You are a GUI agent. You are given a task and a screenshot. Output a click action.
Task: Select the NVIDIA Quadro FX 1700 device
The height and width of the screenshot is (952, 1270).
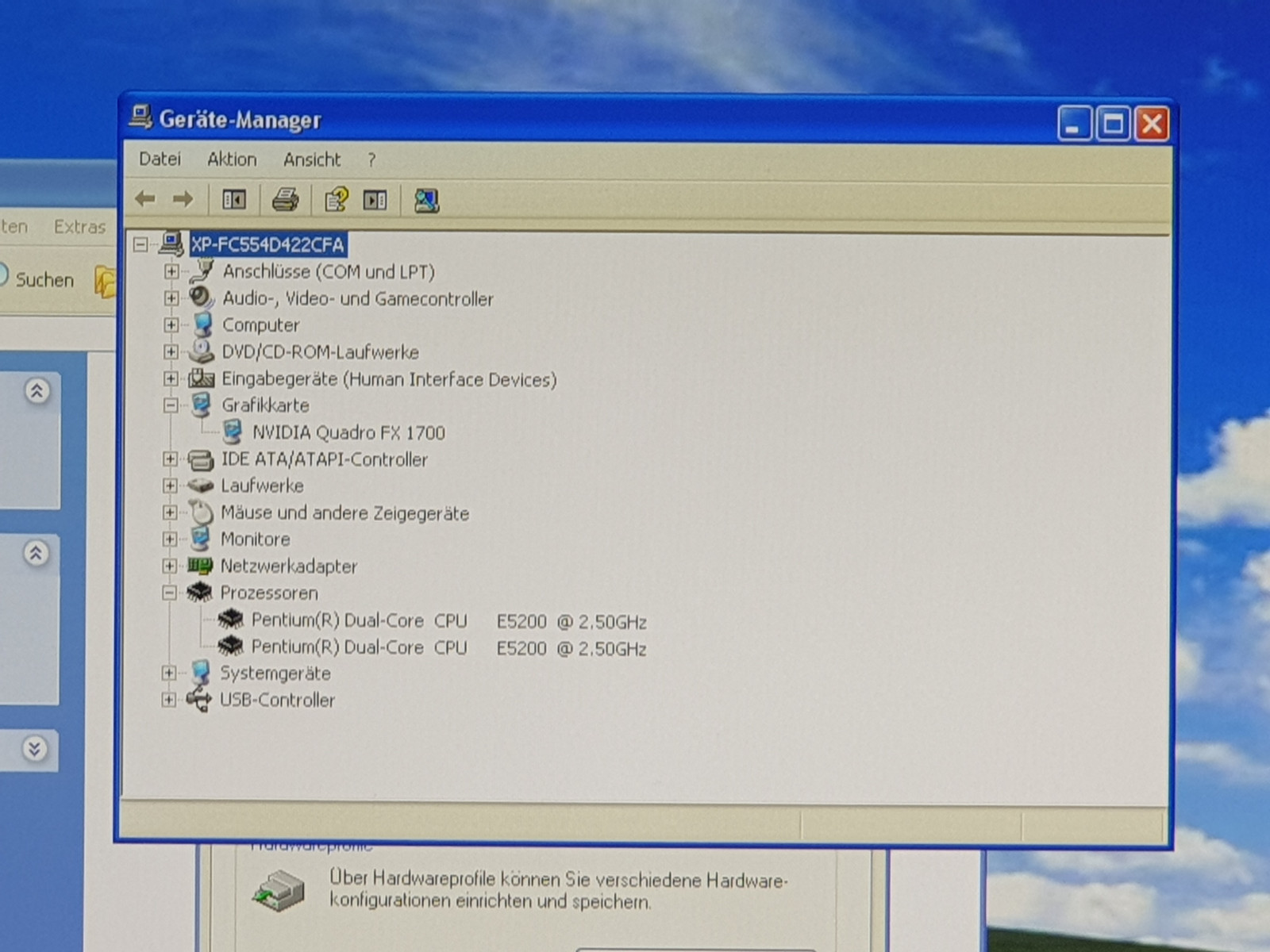pos(348,433)
